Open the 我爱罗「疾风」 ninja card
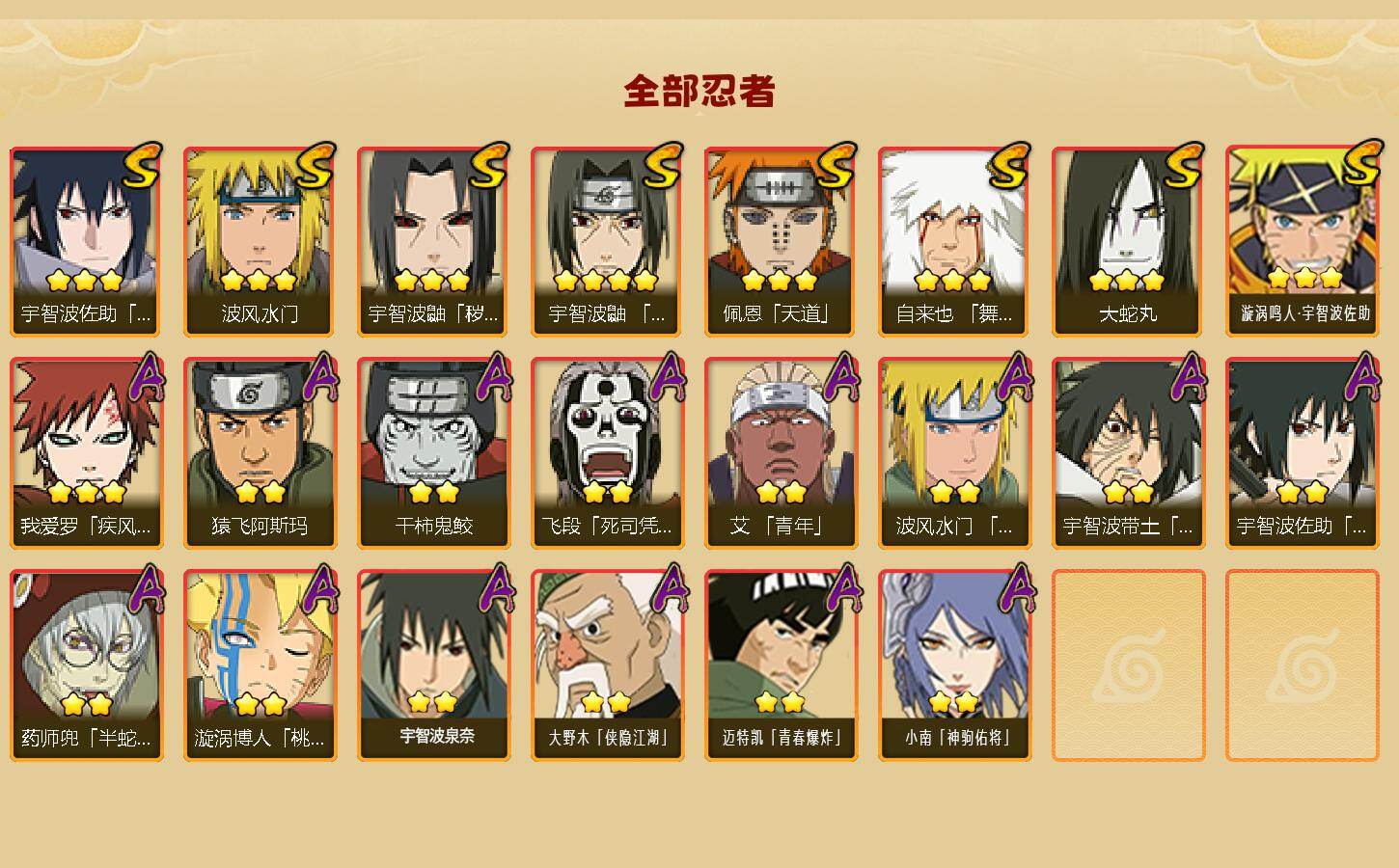1399x868 pixels. coord(86,453)
